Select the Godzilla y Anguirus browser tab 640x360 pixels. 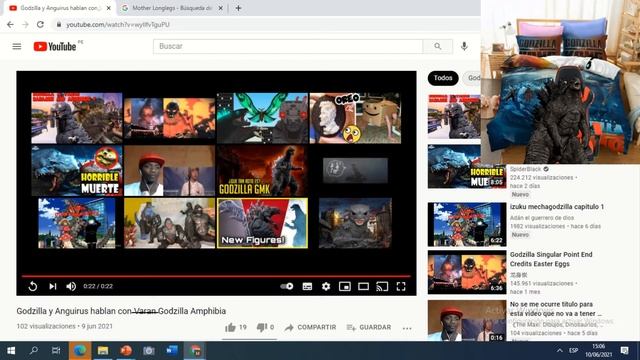pos(59,8)
